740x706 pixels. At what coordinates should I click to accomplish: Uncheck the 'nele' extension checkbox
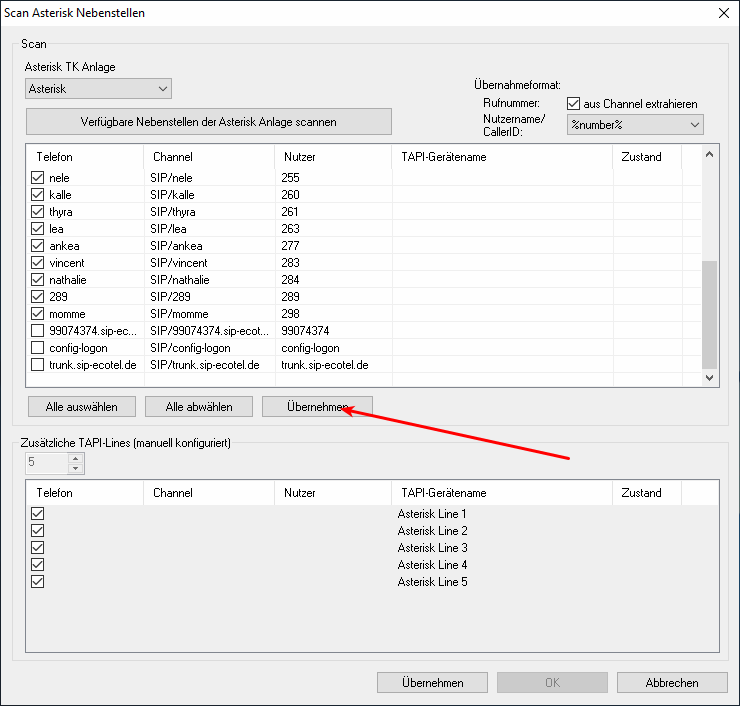[38, 178]
